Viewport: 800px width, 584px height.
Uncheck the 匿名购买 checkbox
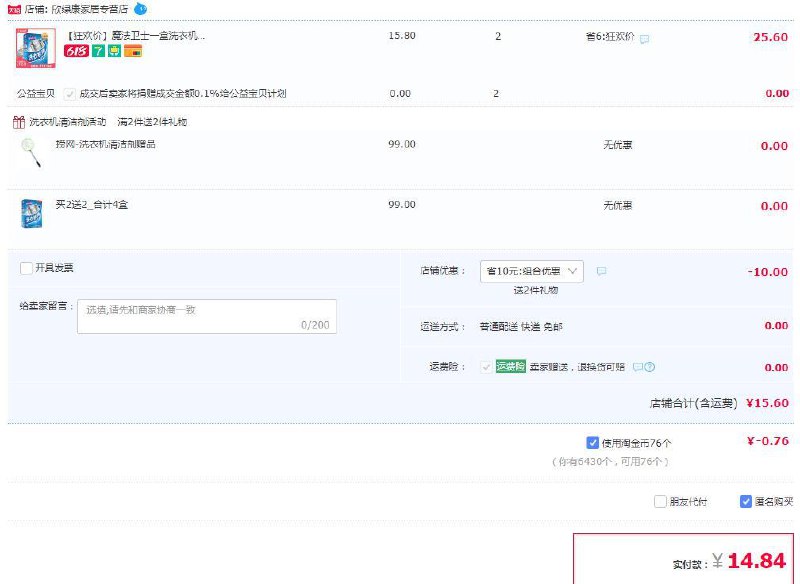pyautogui.click(x=746, y=502)
